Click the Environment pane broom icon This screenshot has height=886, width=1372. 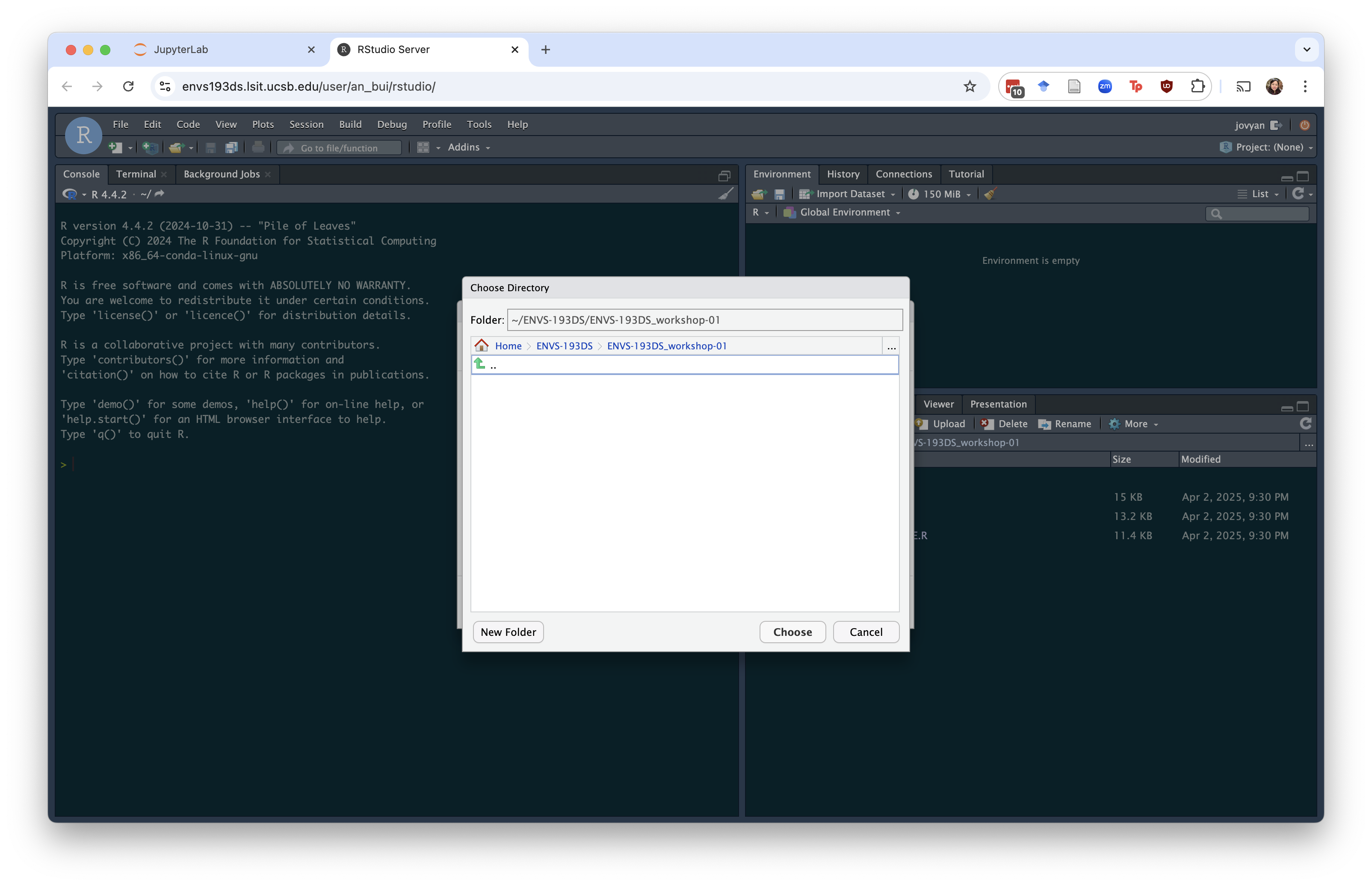990,194
